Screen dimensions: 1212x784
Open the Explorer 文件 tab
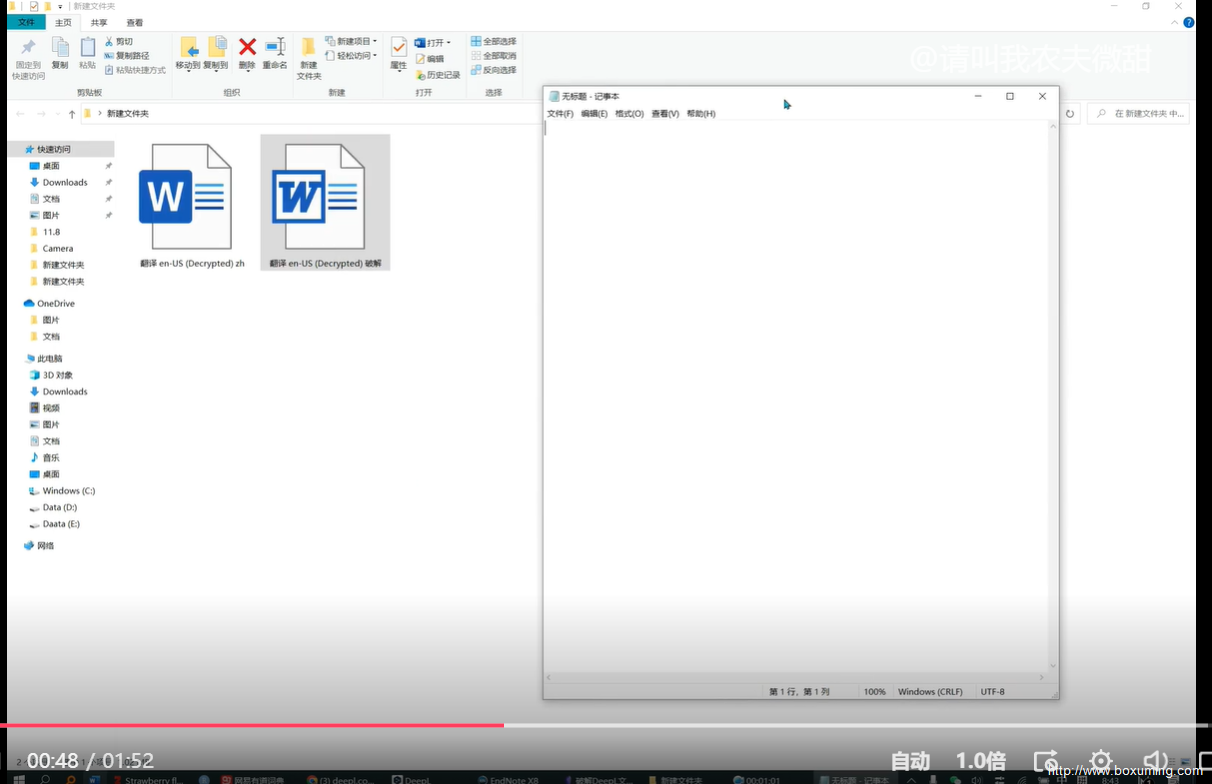click(x=26, y=22)
